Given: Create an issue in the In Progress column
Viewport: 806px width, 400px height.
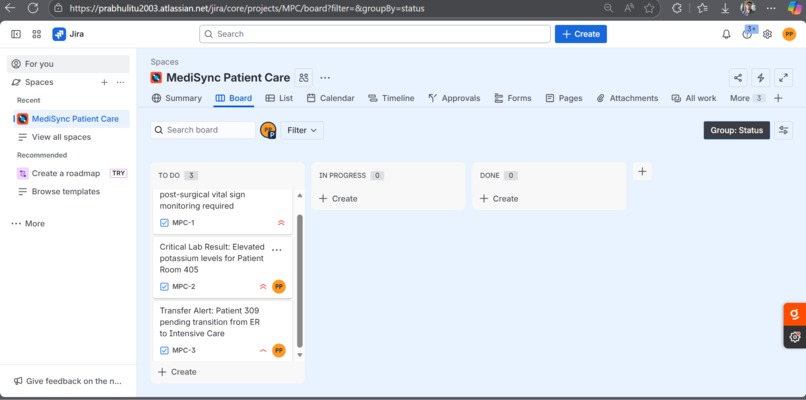Looking at the screenshot, I should pyautogui.click(x=338, y=198).
